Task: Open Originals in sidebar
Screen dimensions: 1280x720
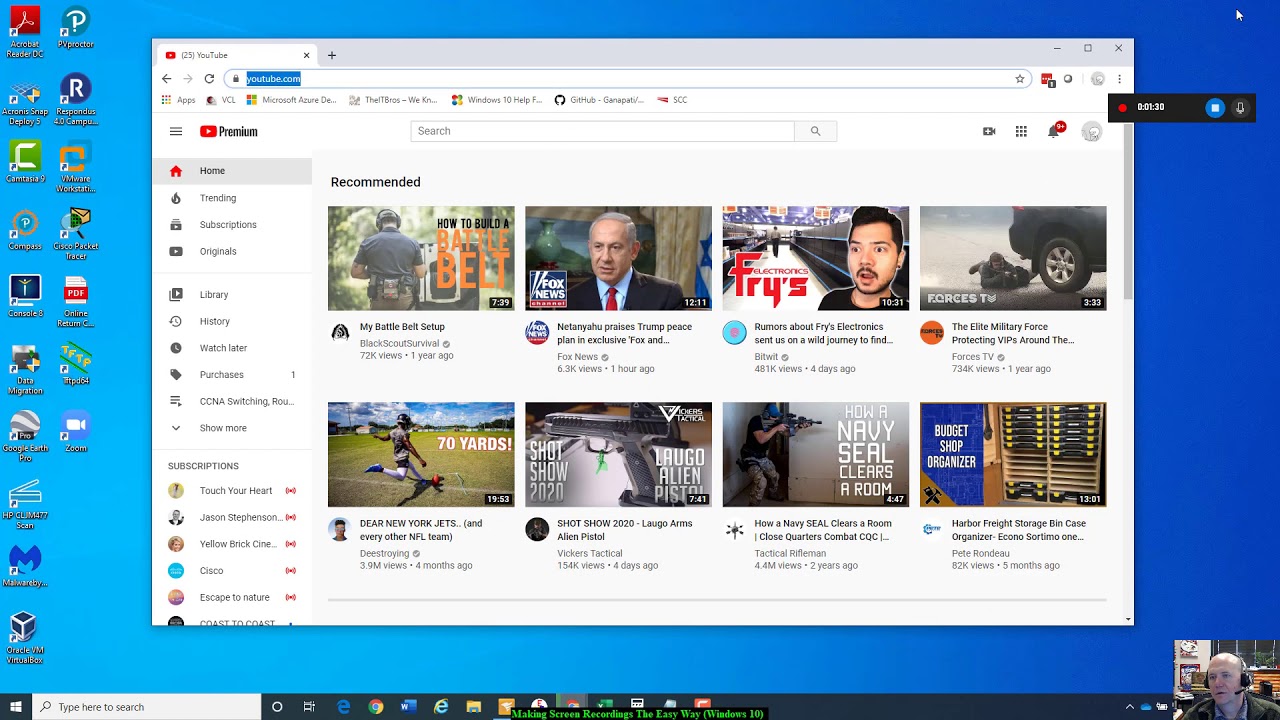Action: [232, 252]
